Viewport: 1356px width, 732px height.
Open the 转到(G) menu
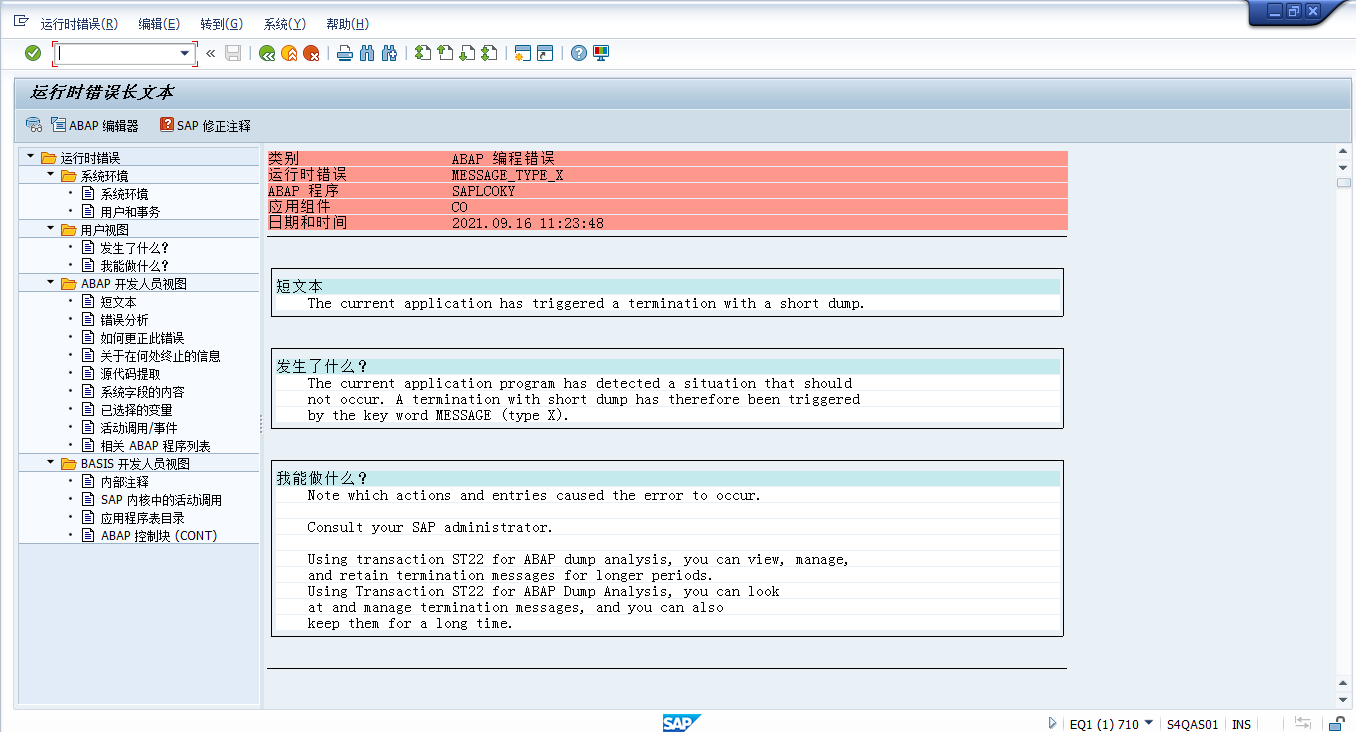[x=219, y=23]
